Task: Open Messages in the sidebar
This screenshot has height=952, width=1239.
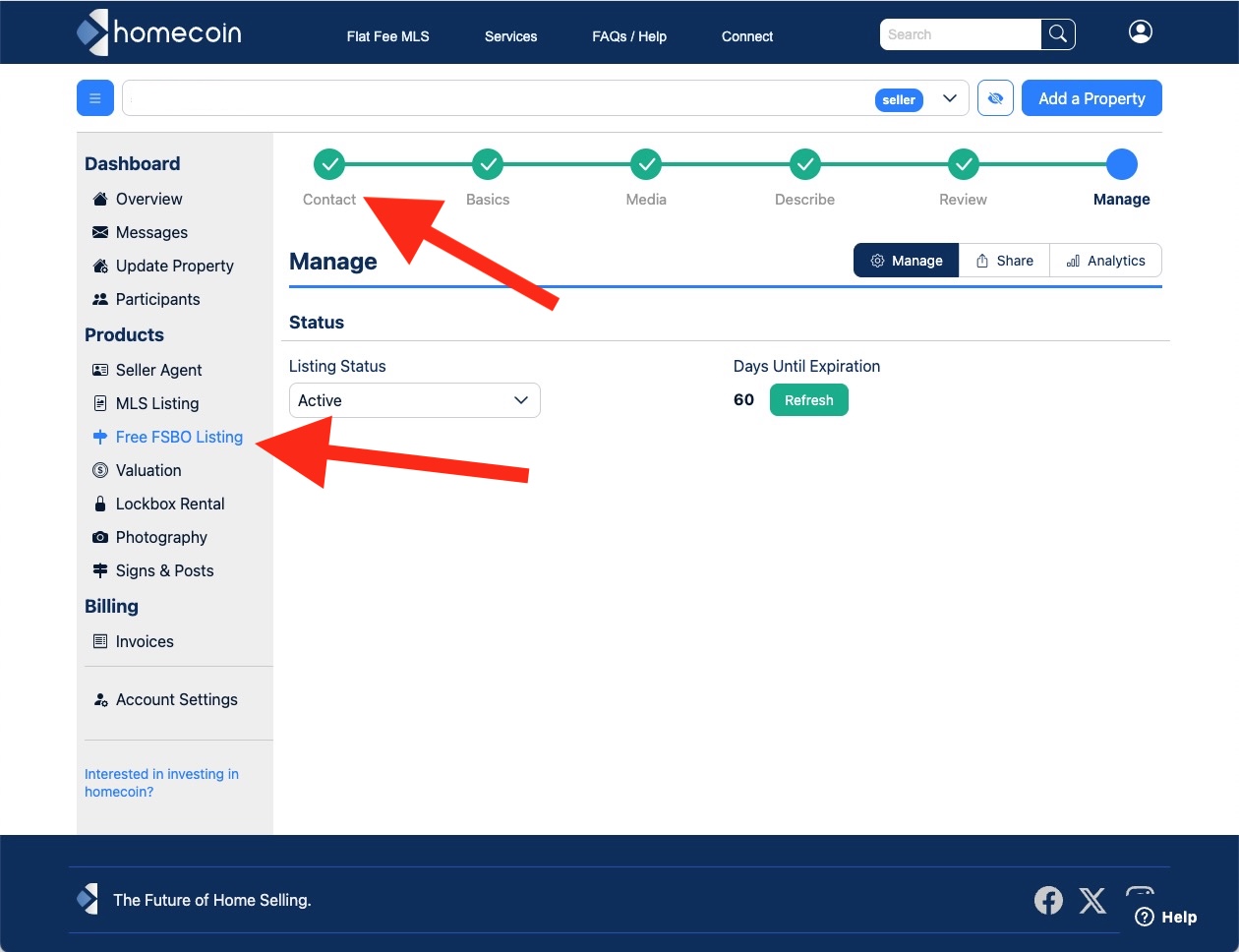Action: tap(140, 232)
